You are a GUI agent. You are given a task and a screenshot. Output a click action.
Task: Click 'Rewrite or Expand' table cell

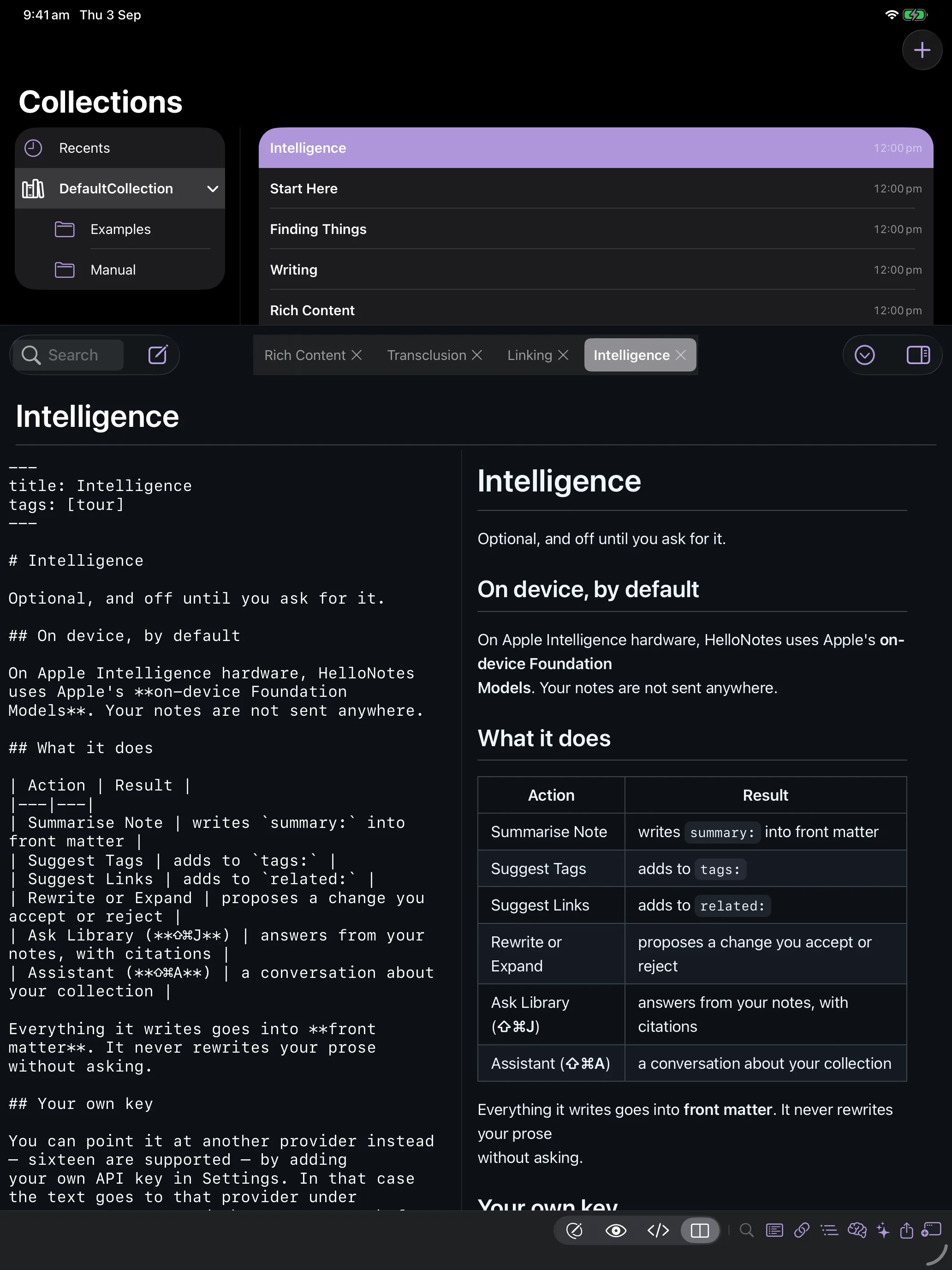tap(551, 953)
